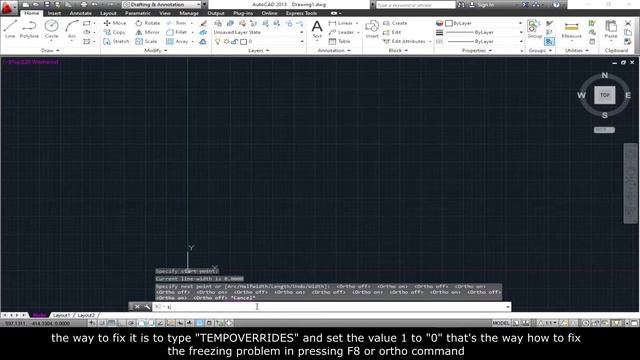Click Sign In link in title bar
The image size is (640, 360).
(482, 5)
